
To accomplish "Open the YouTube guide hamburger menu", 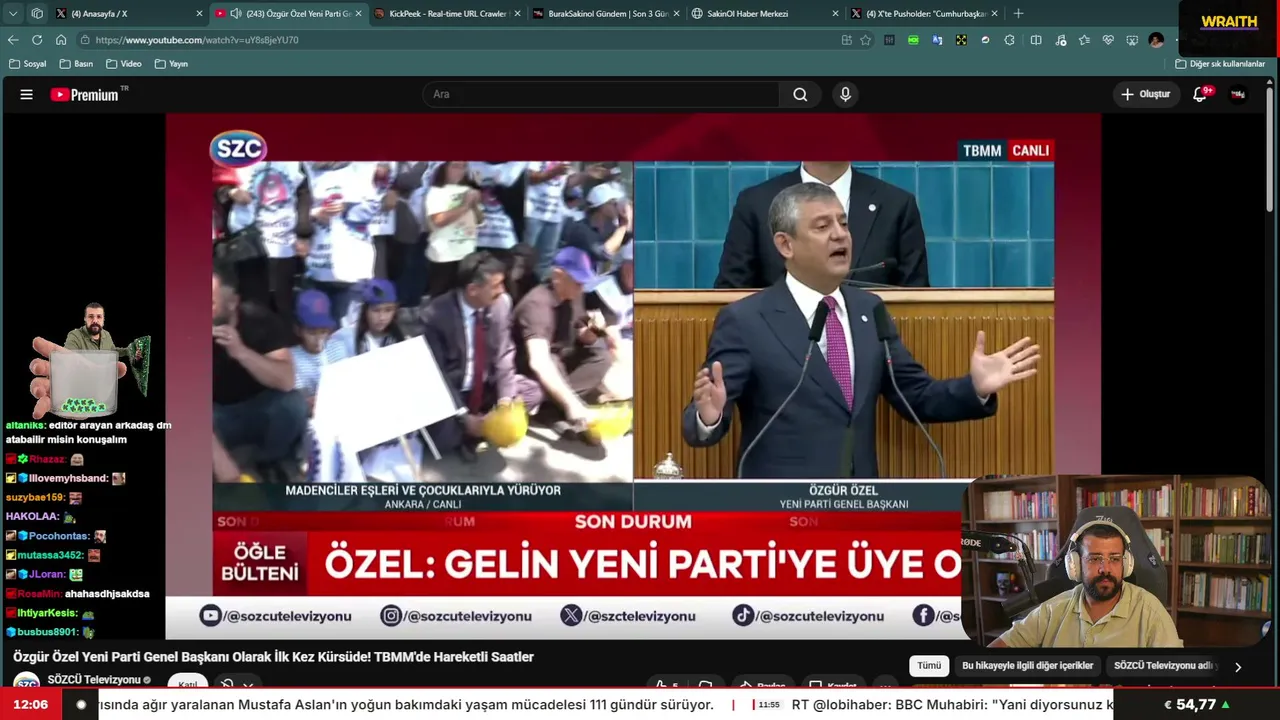I will click(x=27, y=94).
